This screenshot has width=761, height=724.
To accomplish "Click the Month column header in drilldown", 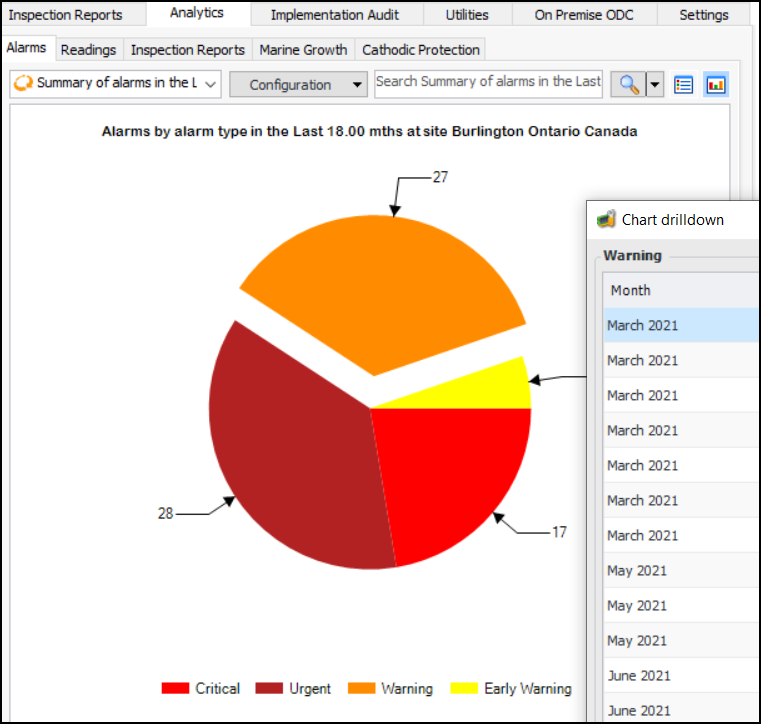I will 680,290.
